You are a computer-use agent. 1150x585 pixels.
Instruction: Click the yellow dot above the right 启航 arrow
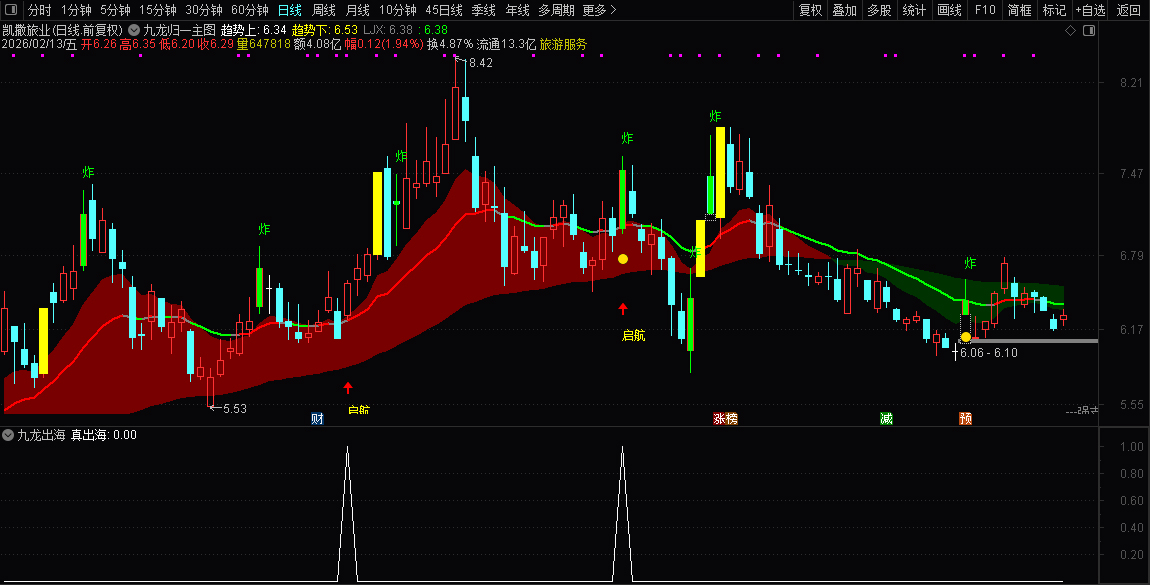click(623, 259)
